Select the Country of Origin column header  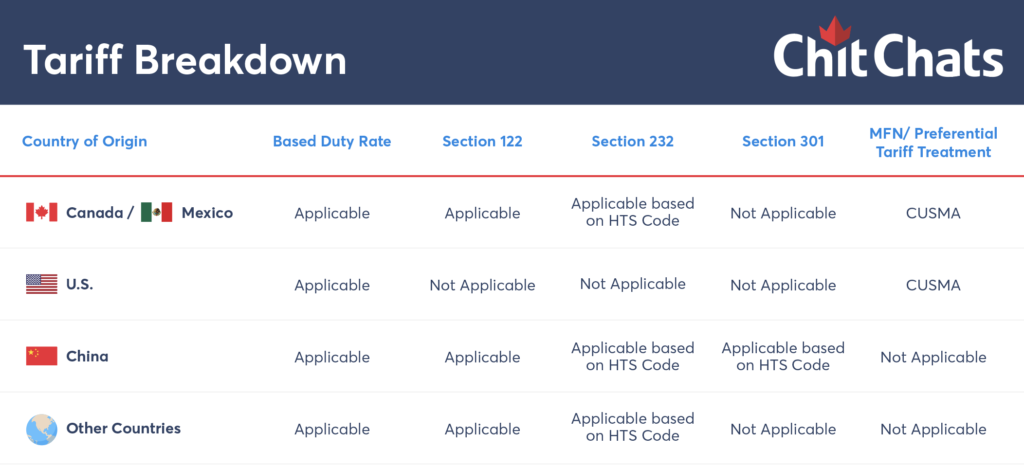tap(84, 141)
